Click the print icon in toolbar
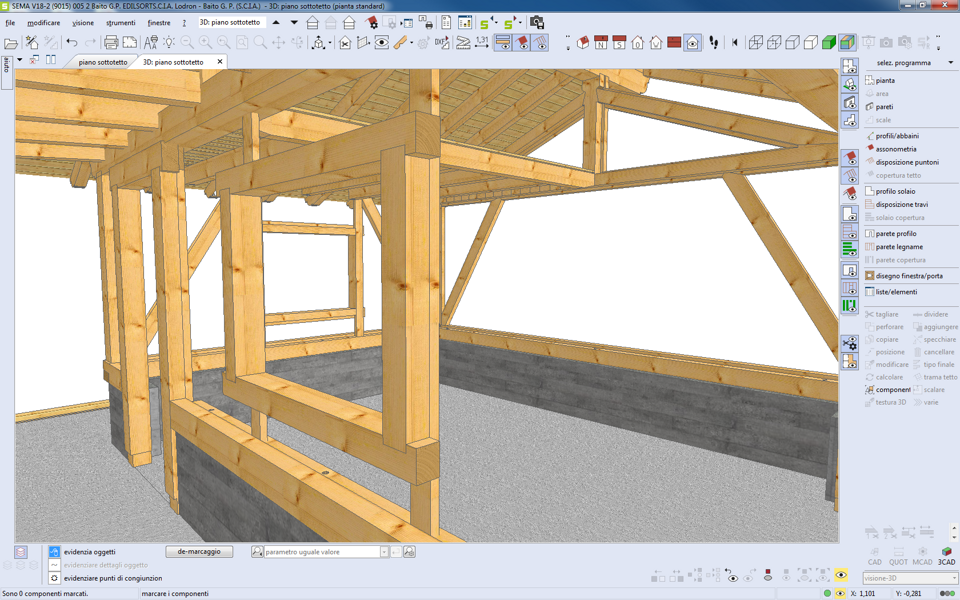This screenshot has height=600, width=960. coord(111,43)
